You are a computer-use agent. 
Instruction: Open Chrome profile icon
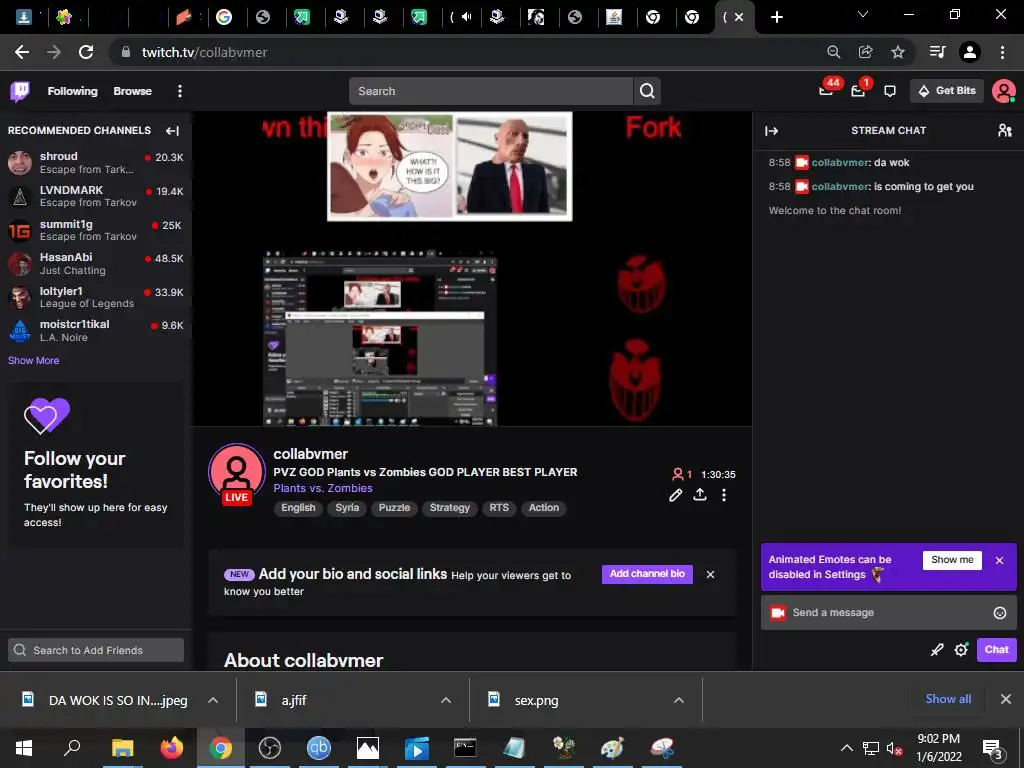pos(970,52)
